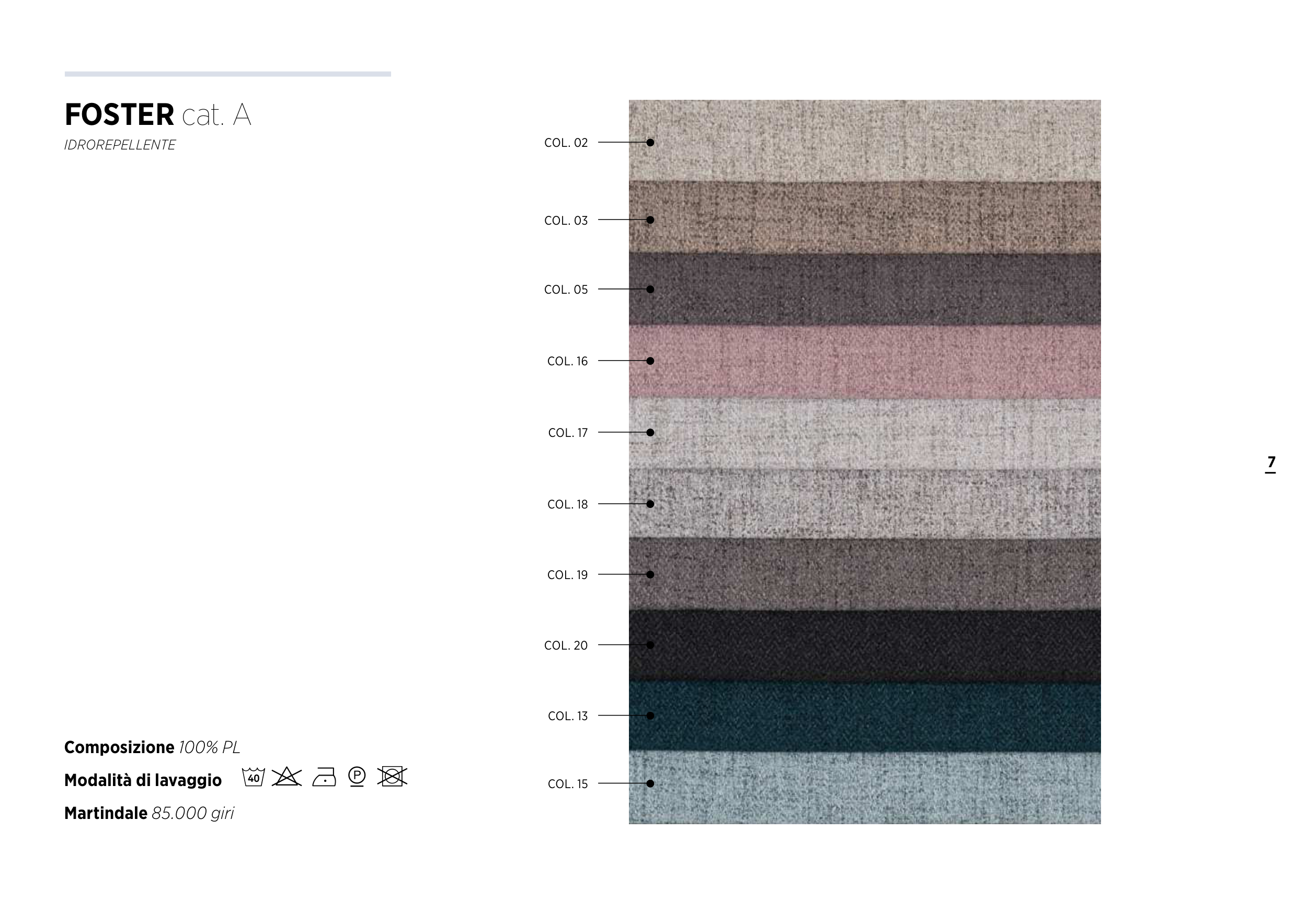Pick the COL. 03 brown fabric swatch
Image resolution: width=1307 pixels, height=924 pixels.
point(864,217)
